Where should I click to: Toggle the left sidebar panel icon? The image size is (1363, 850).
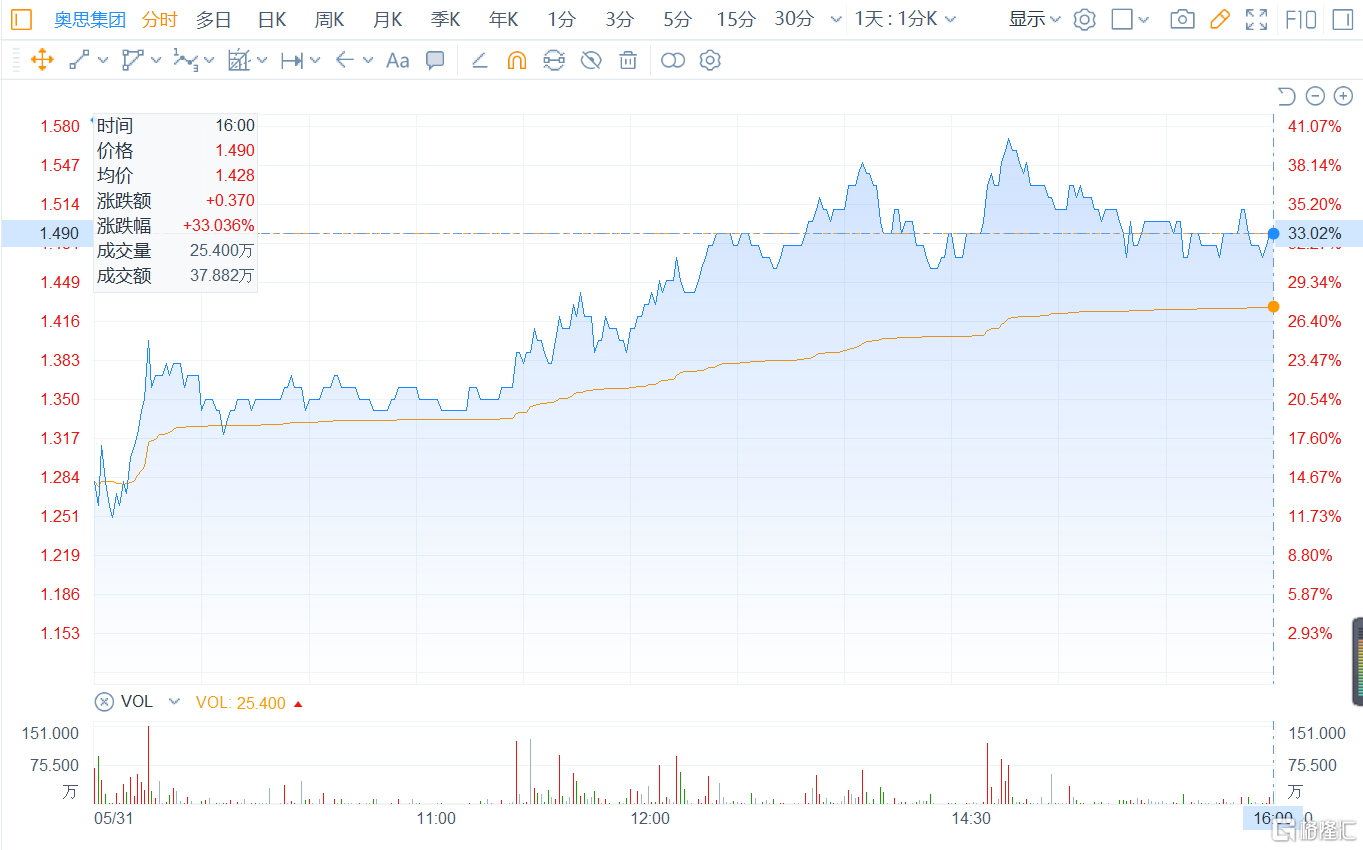(21, 19)
